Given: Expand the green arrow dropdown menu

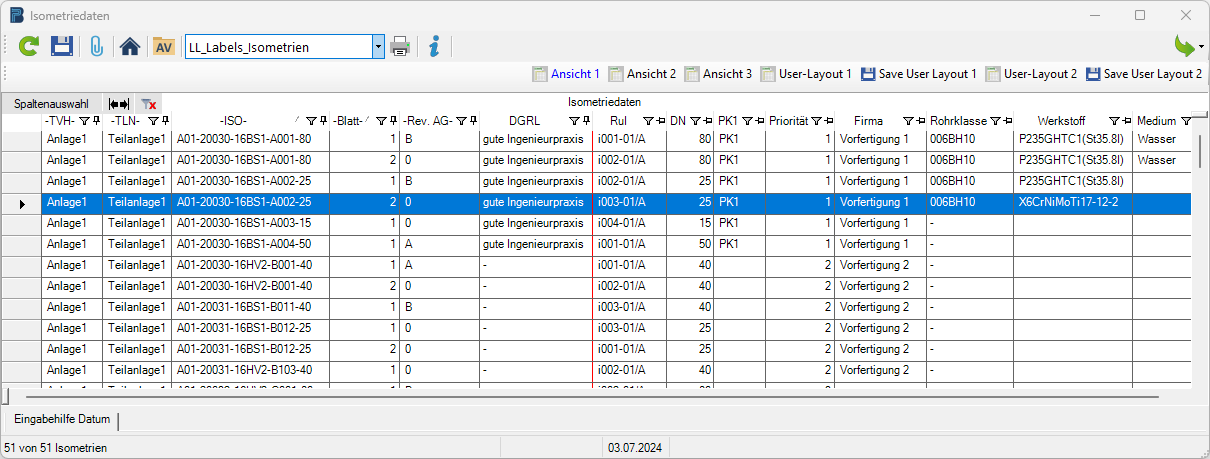Looking at the screenshot, I should coord(1201,47).
